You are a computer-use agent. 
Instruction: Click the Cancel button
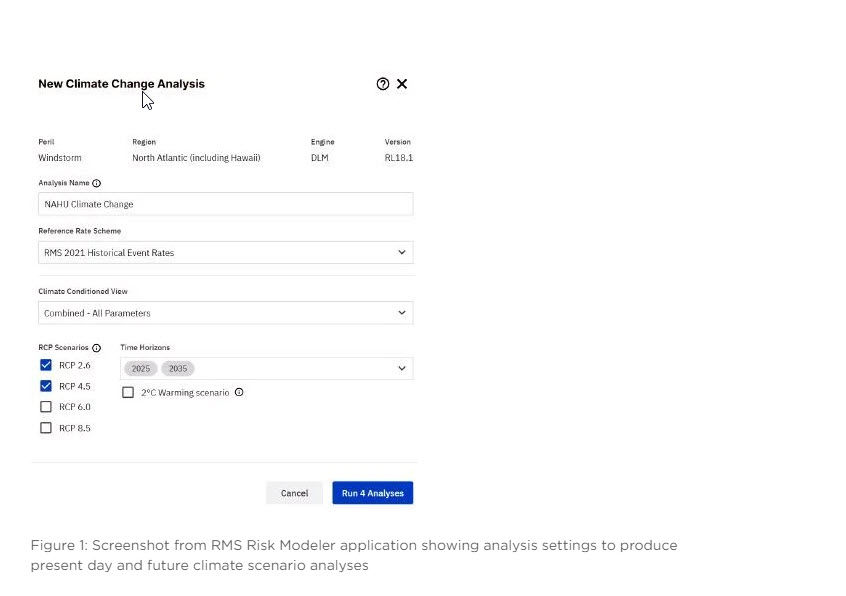[x=295, y=493]
